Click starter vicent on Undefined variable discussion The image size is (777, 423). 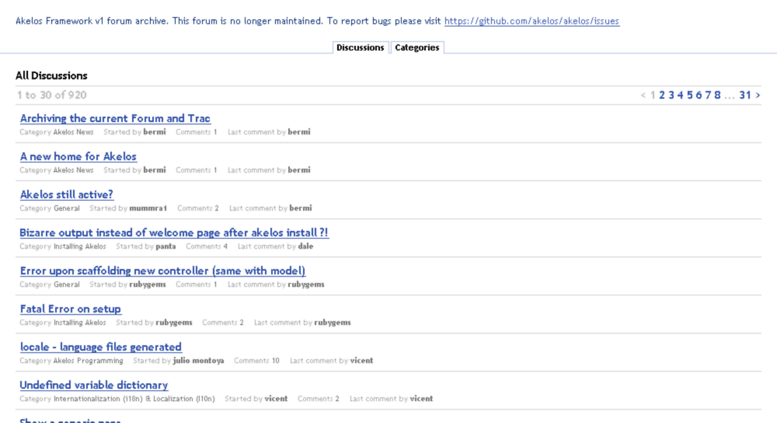click(x=276, y=399)
